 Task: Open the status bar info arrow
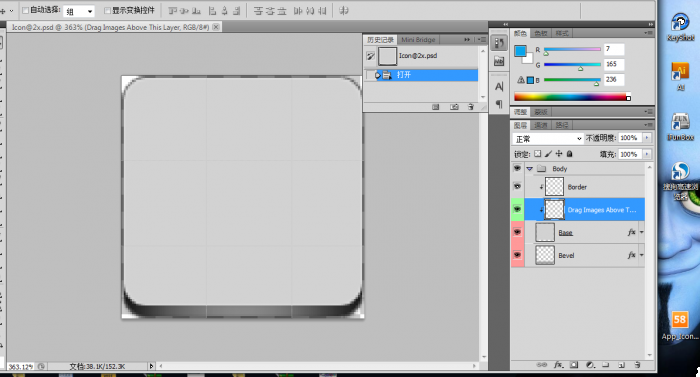pyautogui.click(x=151, y=366)
